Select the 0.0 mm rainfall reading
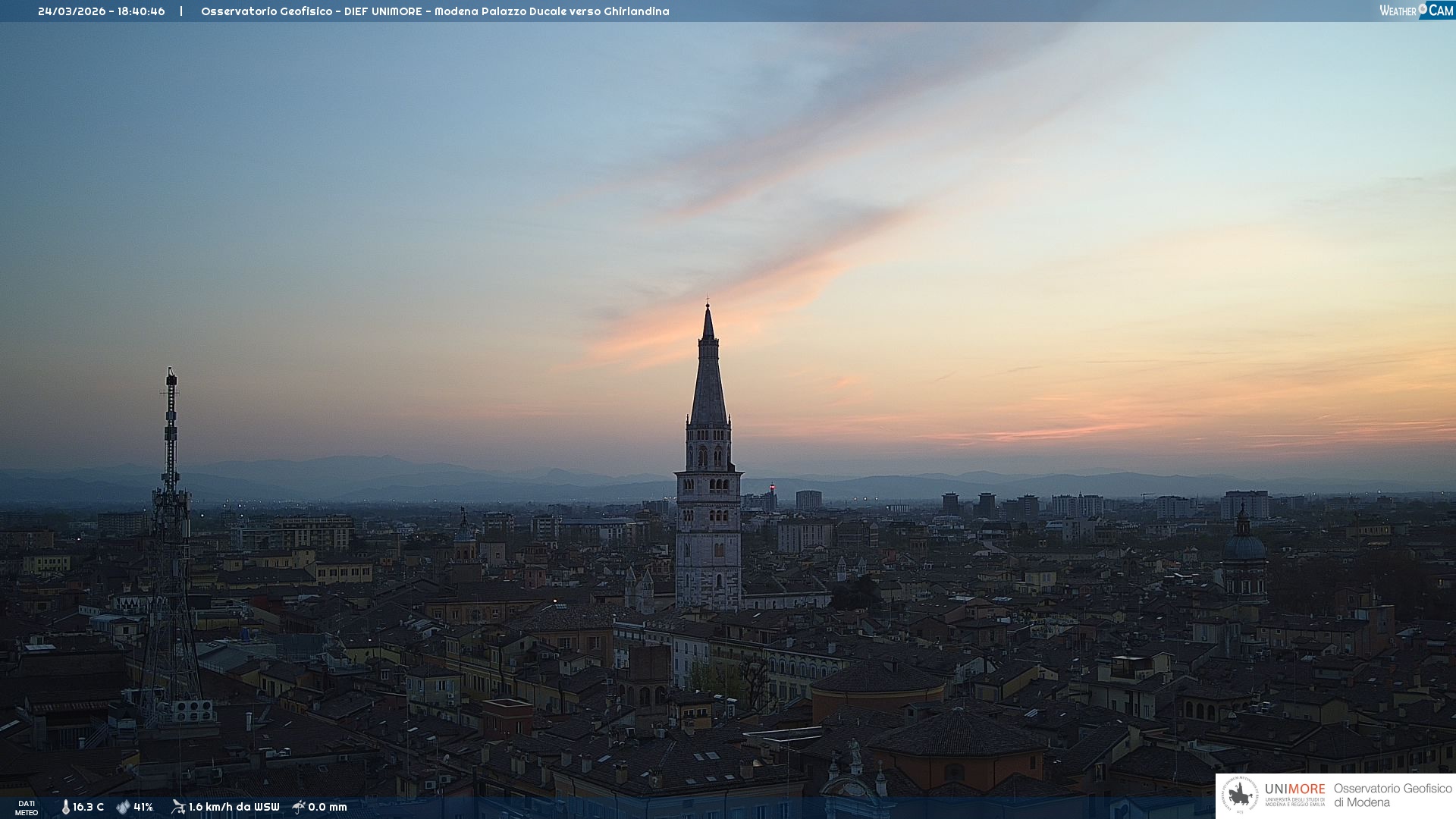The height and width of the screenshot is (819, 1456). click(x=328, y=808)
